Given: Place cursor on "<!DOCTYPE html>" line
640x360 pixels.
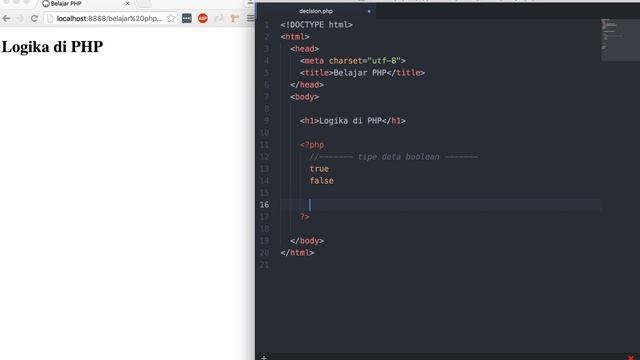Looking at the screenshot, I should click(316, 25).
